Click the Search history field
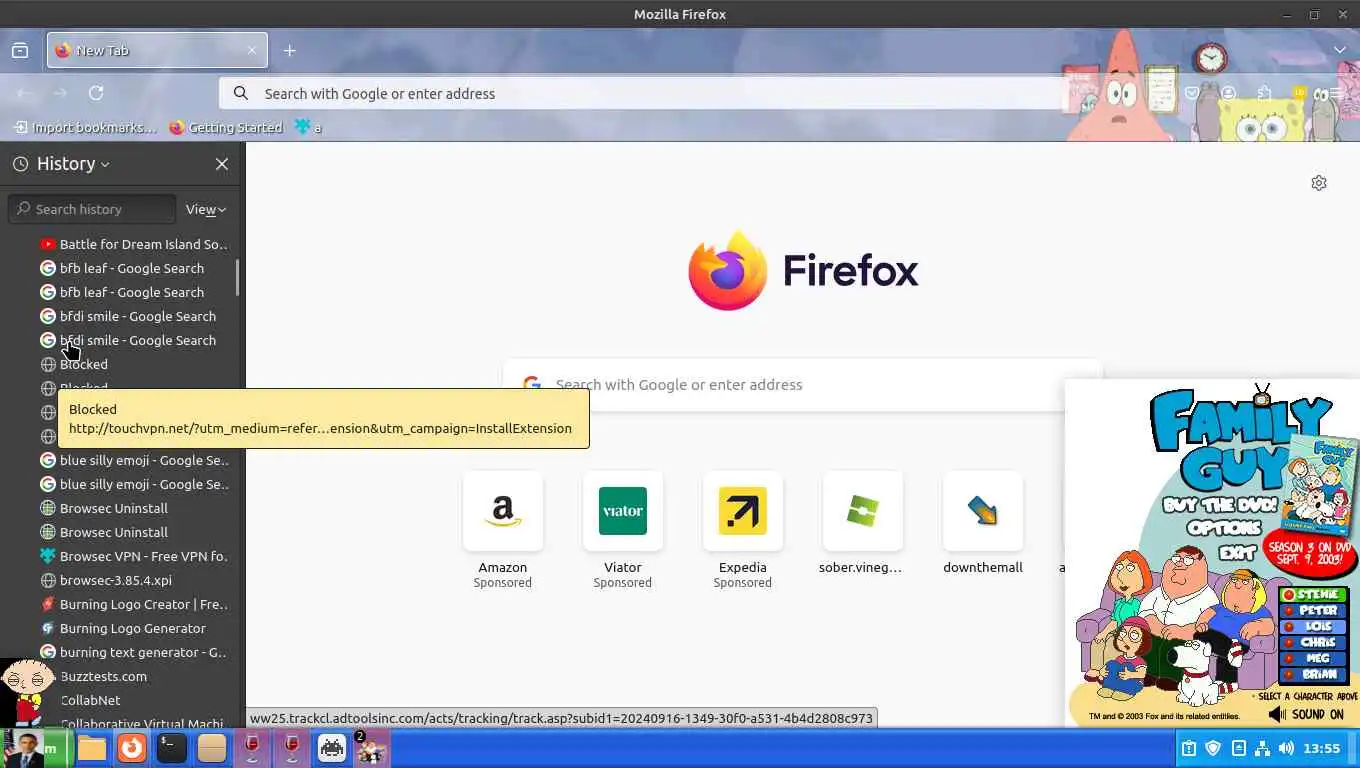1360x768 pixels. (92, 209)
